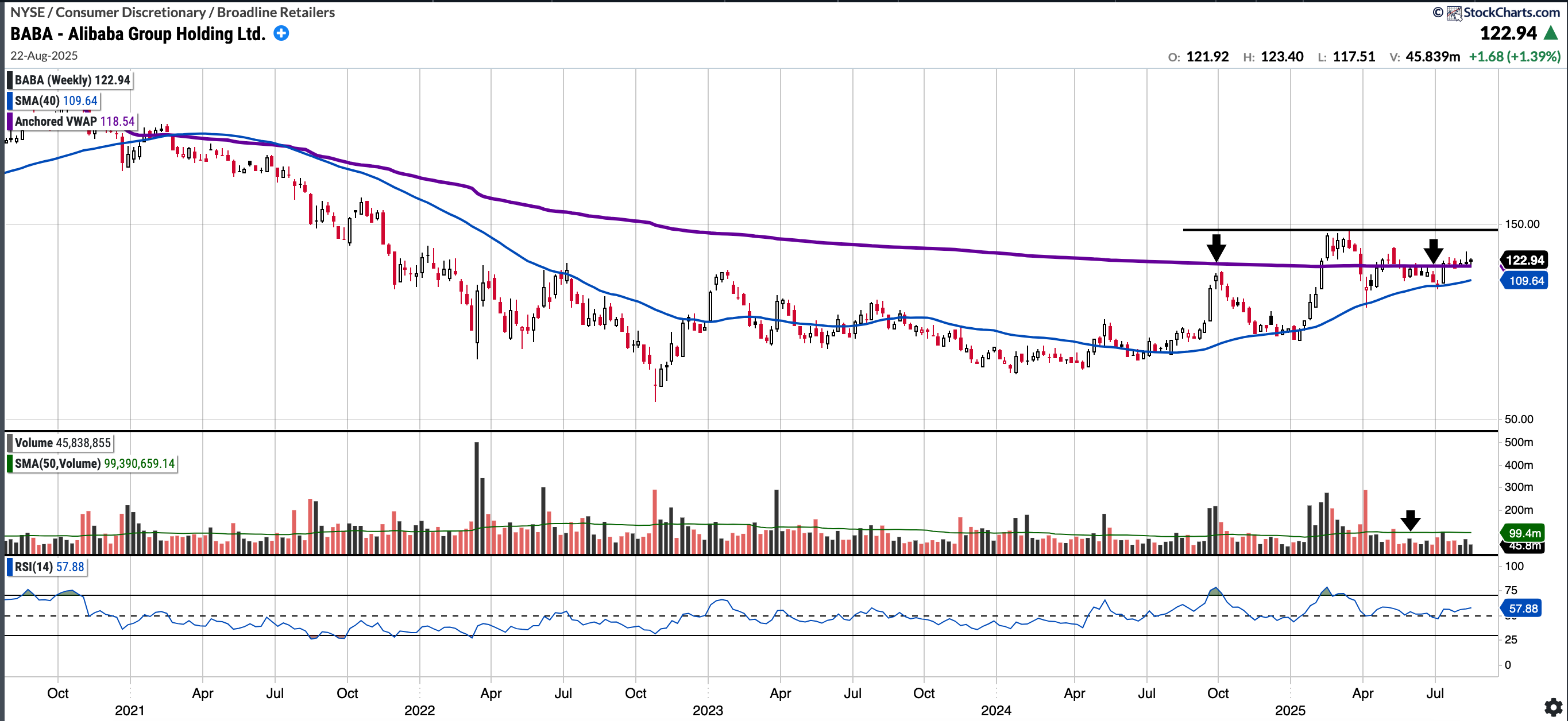Click the blue 109.64 SMA price tag
Screen dimensions: 1568x721
1526,281
